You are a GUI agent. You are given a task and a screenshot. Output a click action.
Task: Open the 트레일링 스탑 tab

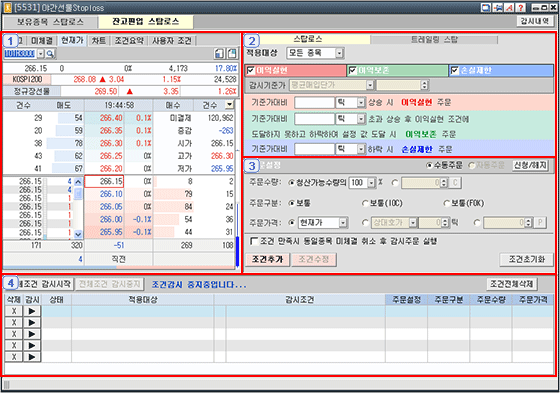click(434, 39)
